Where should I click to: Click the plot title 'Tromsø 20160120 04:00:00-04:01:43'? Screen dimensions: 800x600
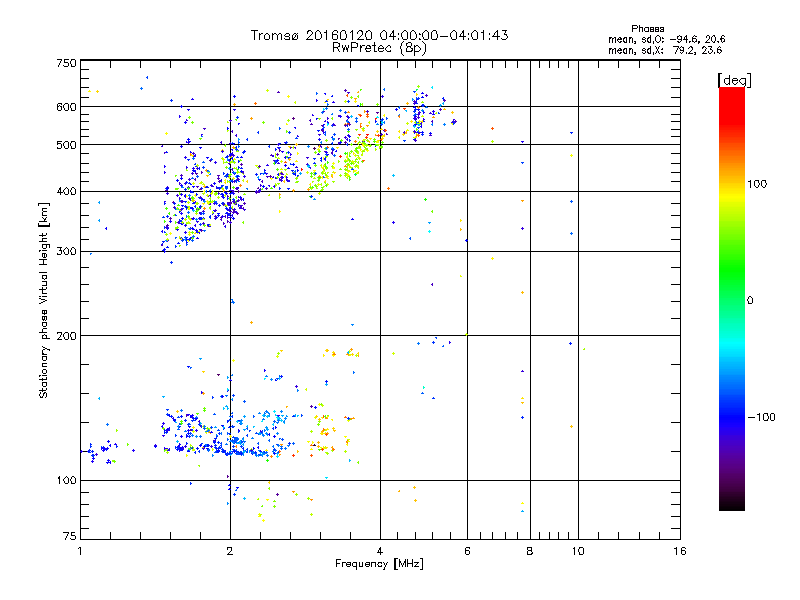tap(379, 35)
